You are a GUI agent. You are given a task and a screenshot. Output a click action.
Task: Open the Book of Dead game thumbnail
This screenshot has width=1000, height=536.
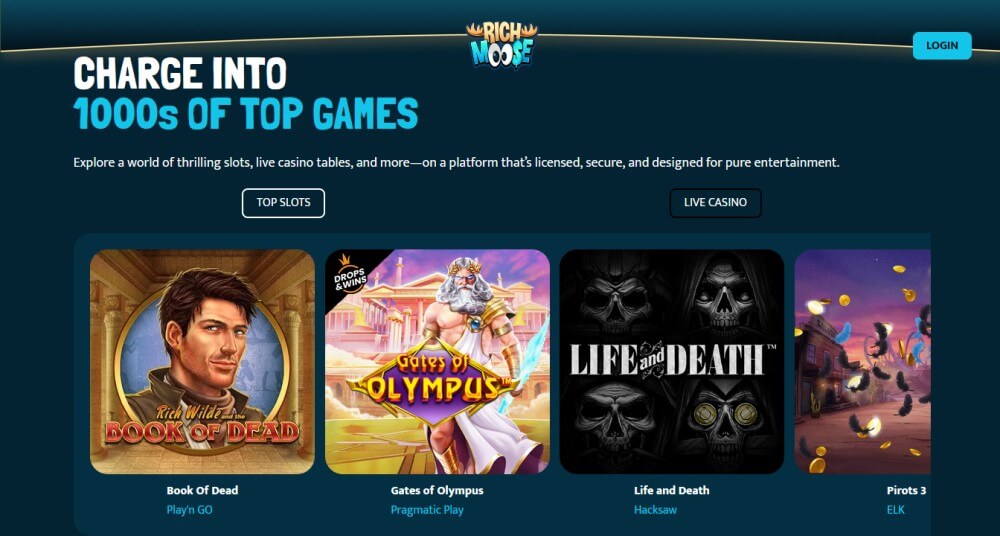click(202, 361)
